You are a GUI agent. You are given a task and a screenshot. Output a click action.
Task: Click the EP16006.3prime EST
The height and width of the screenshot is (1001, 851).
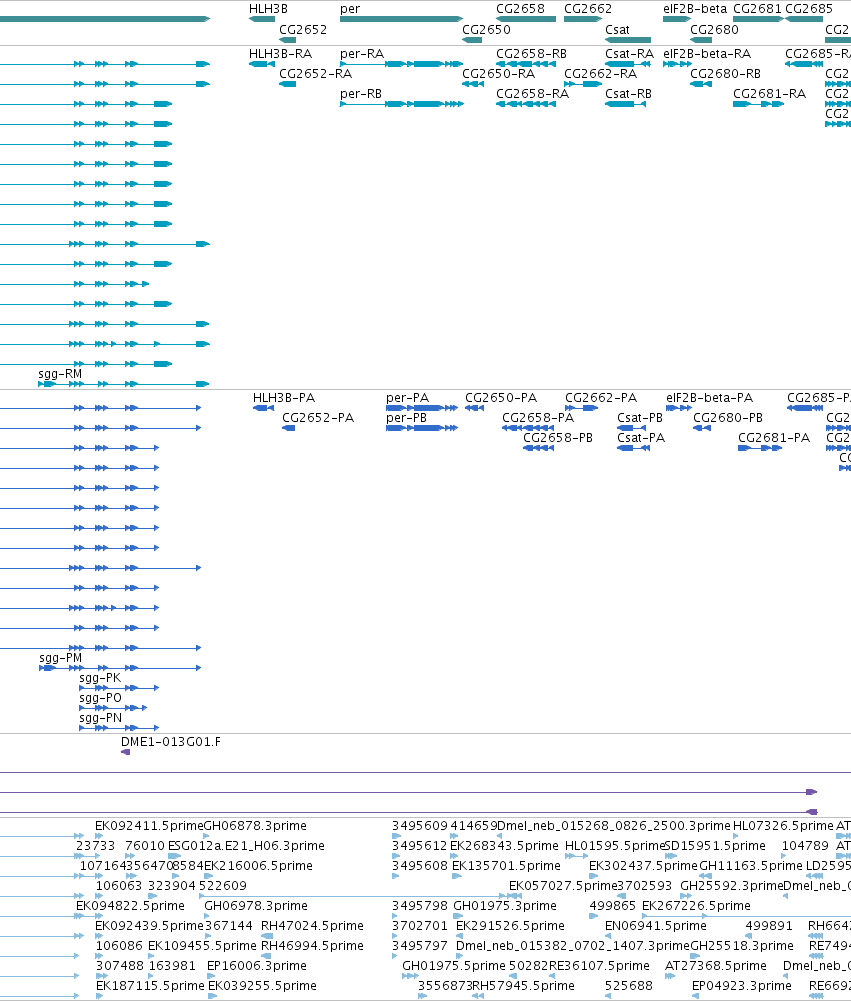[x=209, y=976]
